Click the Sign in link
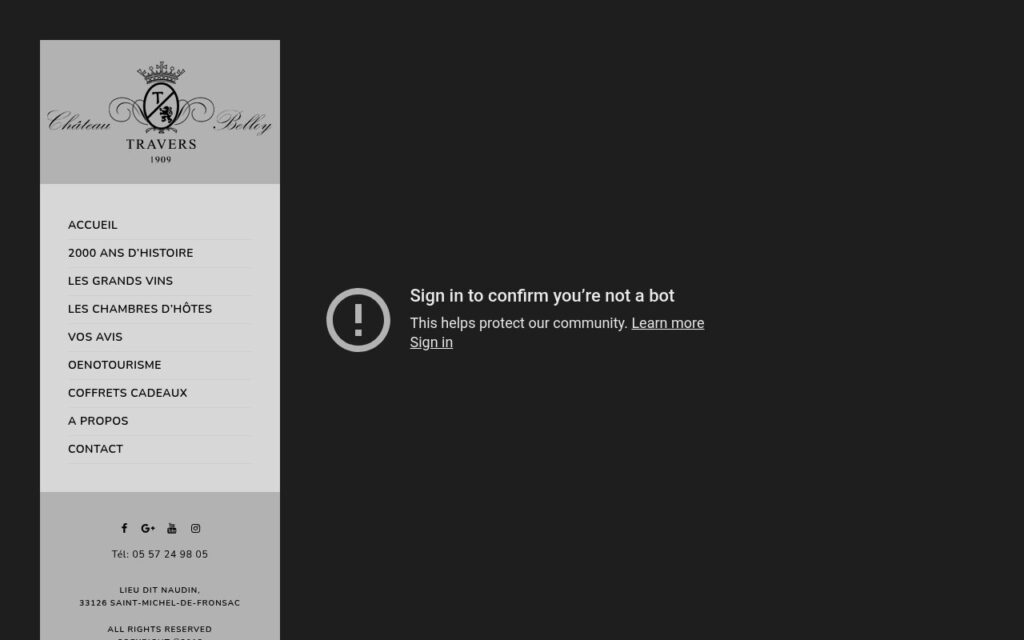The width and height of the screenshot is (1024, 640). pyautogui.click(x=431, y=342)
